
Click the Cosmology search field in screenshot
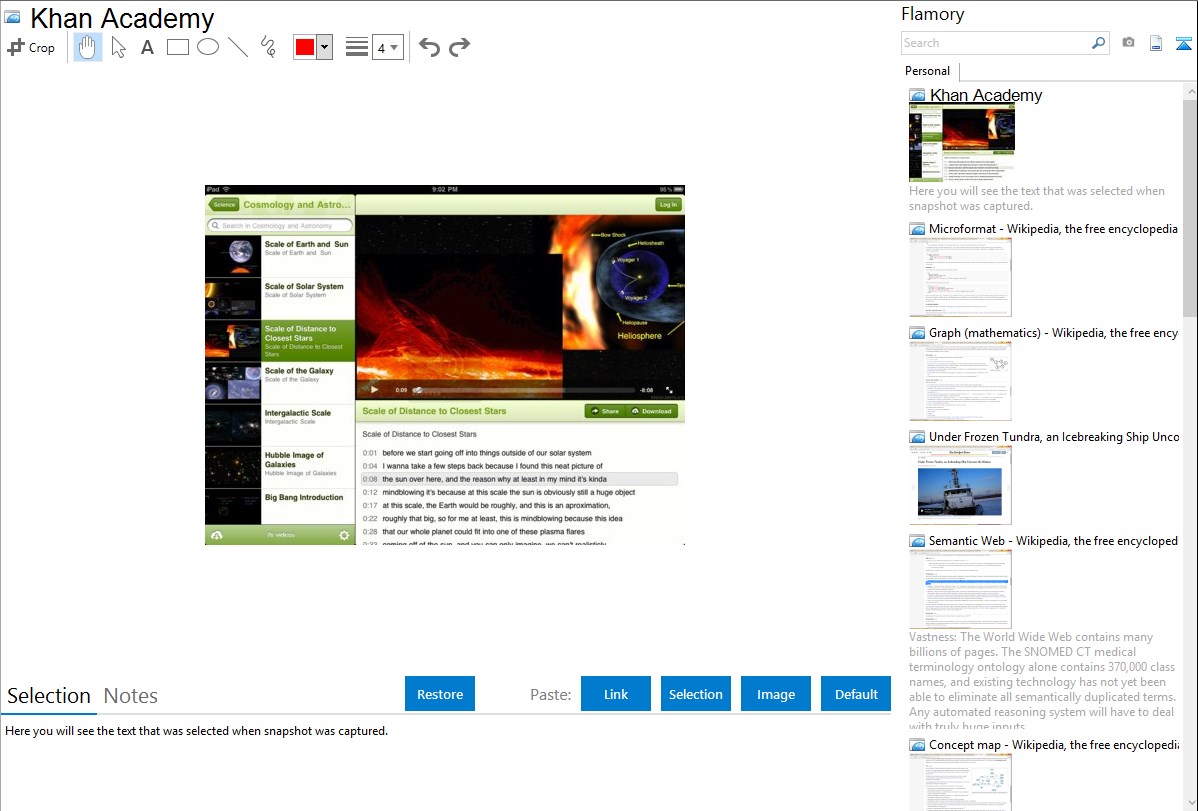click(280, 225)
